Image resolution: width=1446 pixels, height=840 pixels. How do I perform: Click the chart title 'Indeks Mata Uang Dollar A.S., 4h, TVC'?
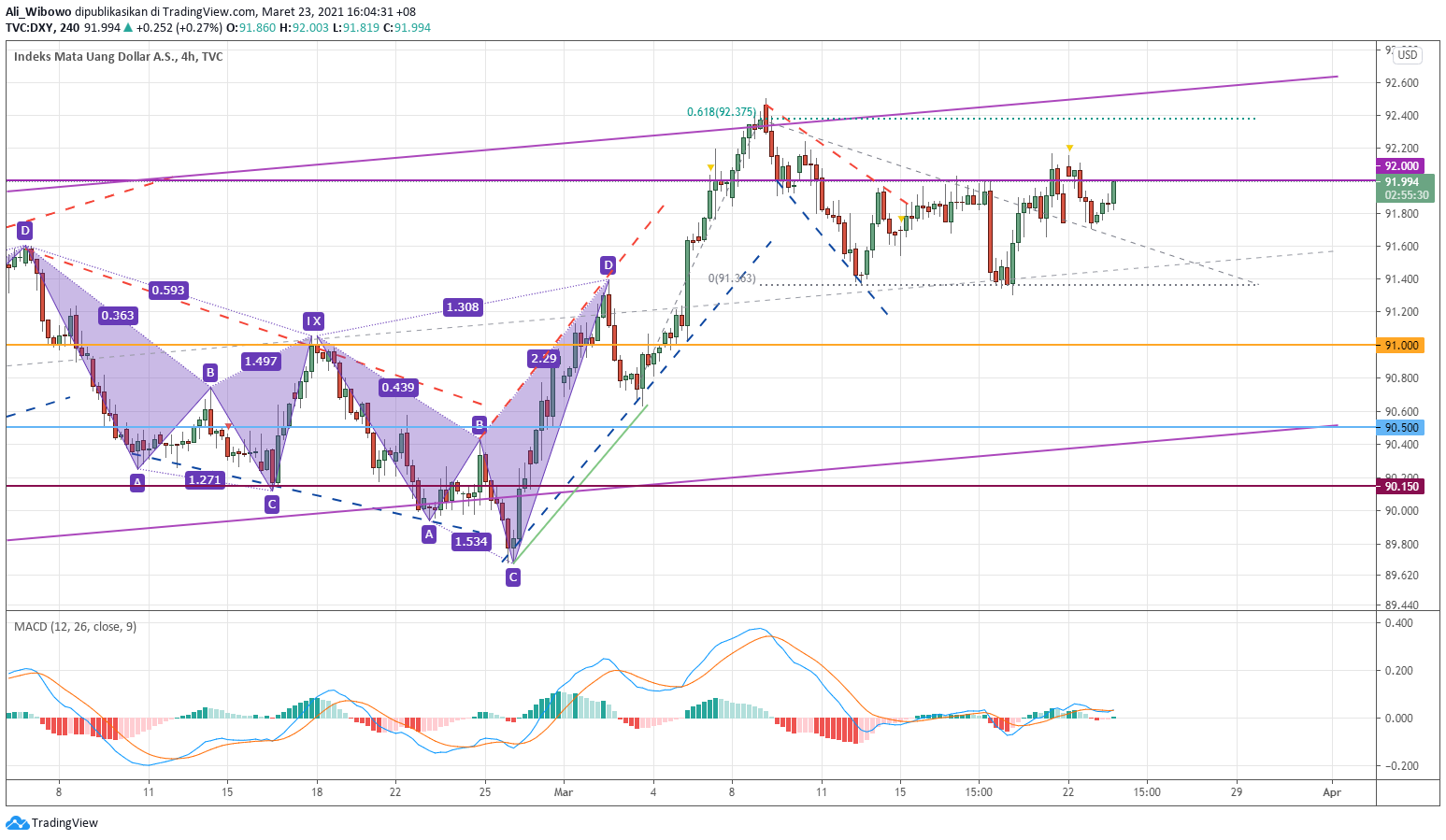(119, 56)
